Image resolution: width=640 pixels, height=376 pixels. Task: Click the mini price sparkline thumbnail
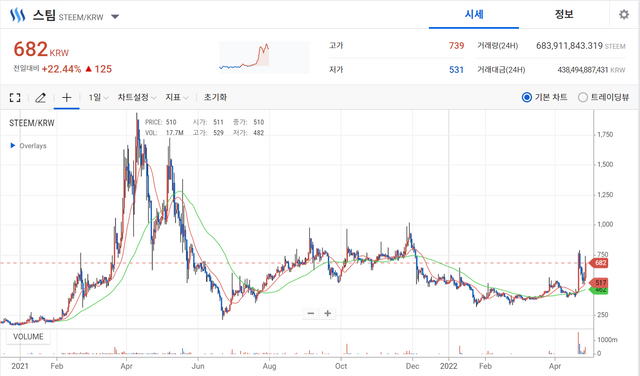tap(264, 57)
